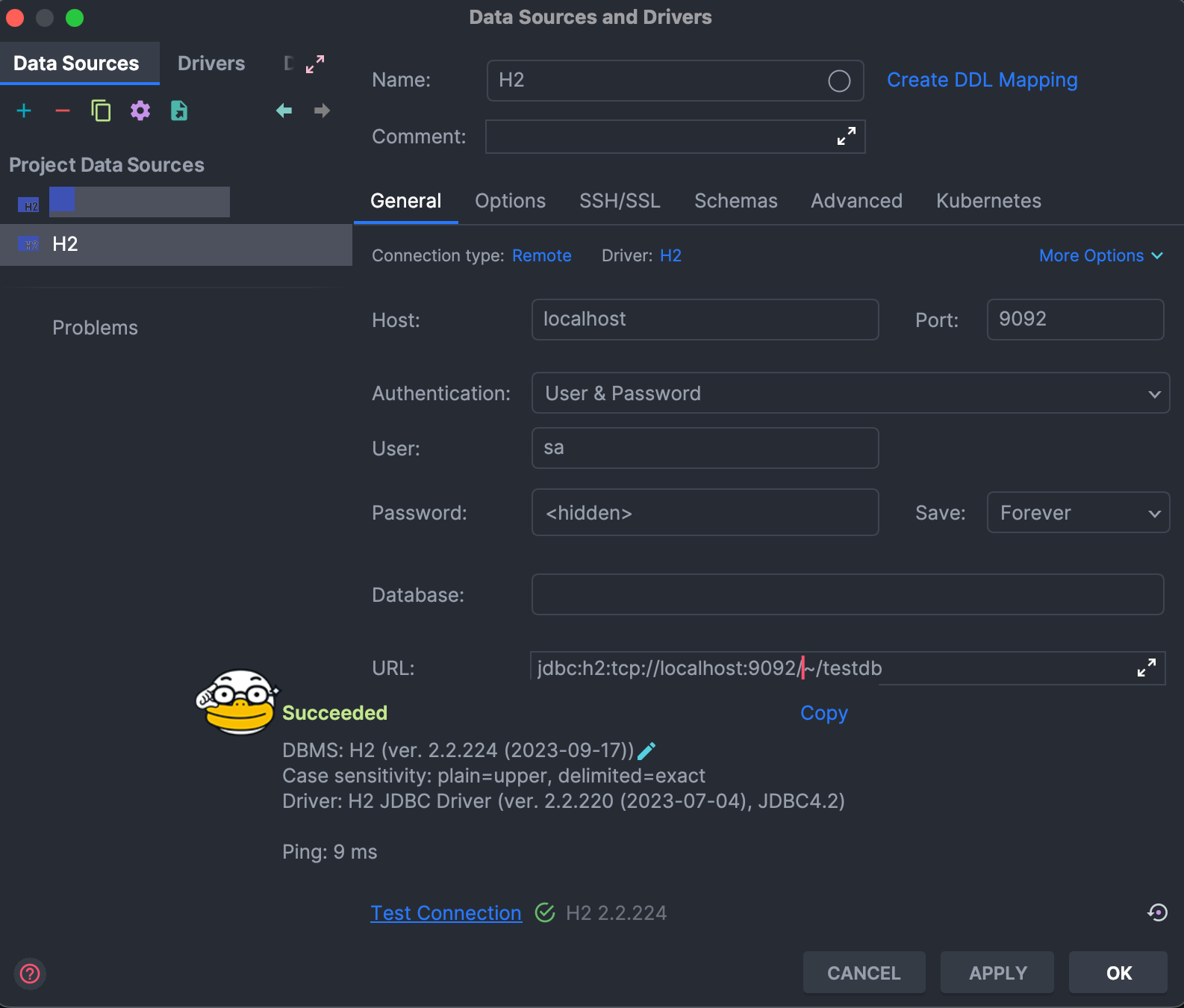Click the Port field showing 9092
Screen dimensions: 1184x1008
point(1075,320)
